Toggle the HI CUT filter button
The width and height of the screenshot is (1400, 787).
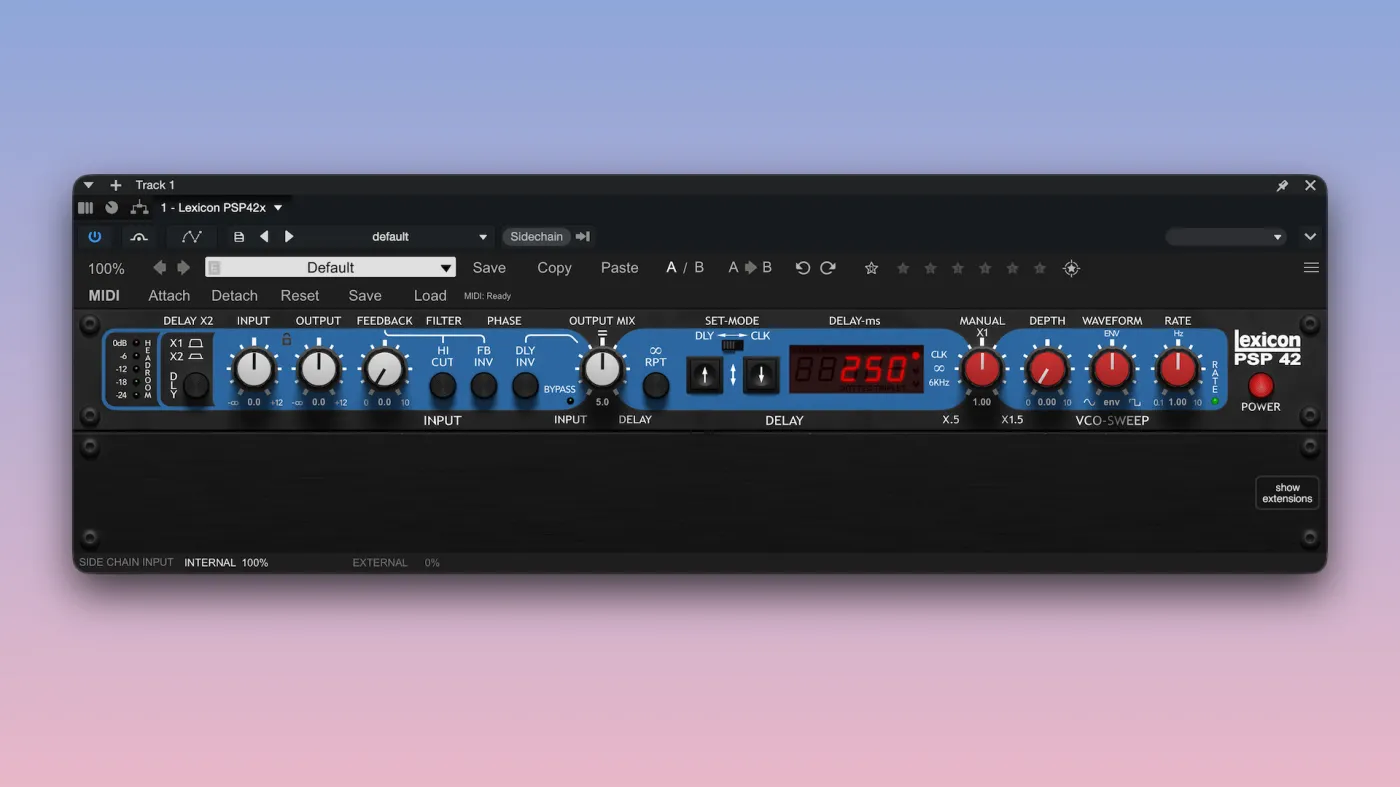(x=442, y=385)
